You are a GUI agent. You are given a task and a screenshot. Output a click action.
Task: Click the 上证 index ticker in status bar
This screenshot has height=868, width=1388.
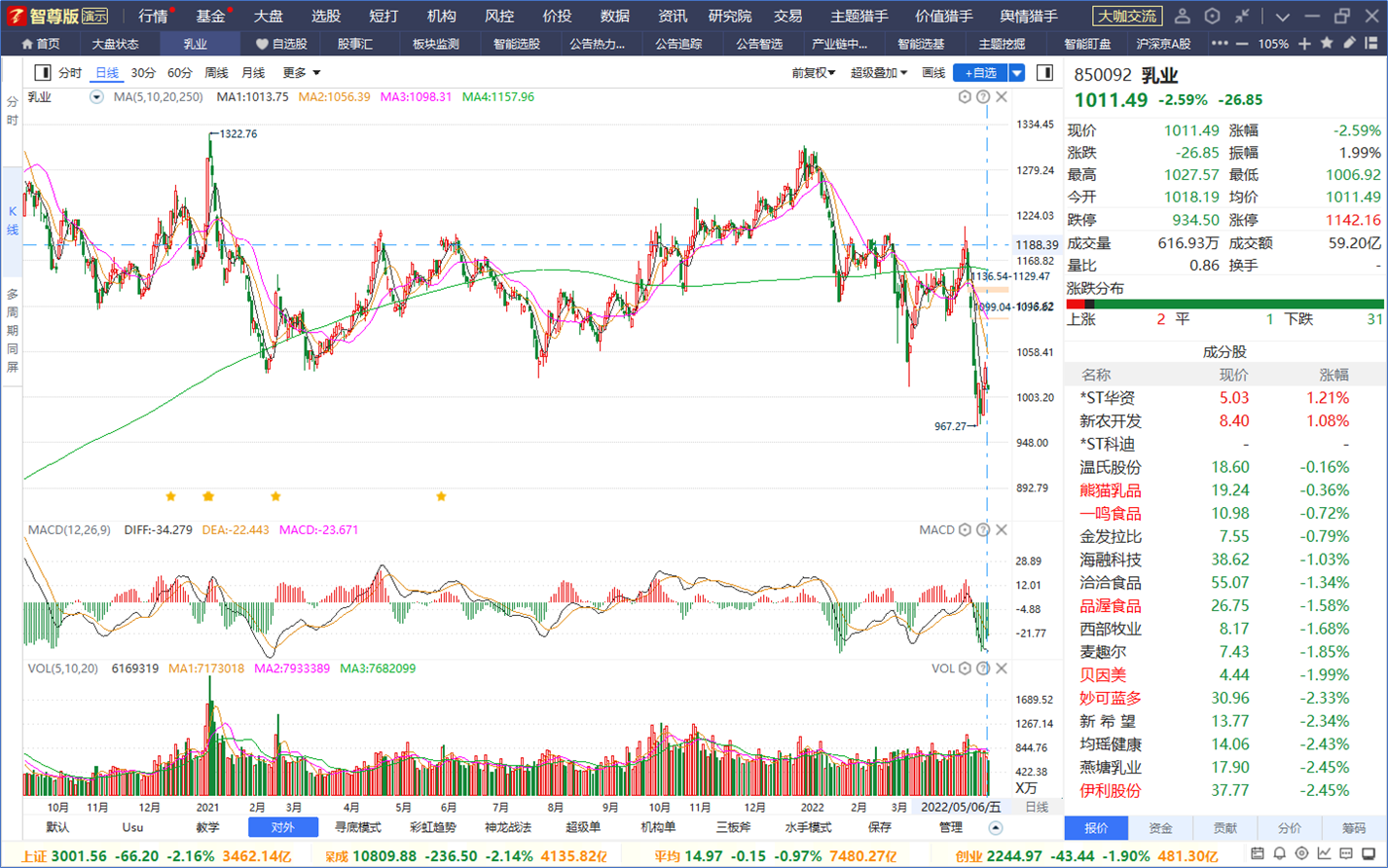(x=157, y=855)
